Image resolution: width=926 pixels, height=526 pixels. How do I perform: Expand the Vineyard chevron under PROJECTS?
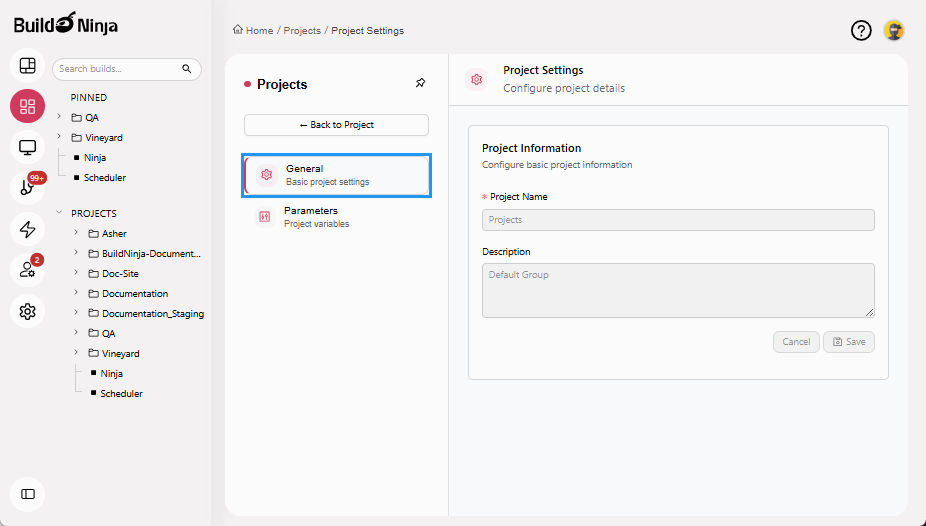(76, 352)
